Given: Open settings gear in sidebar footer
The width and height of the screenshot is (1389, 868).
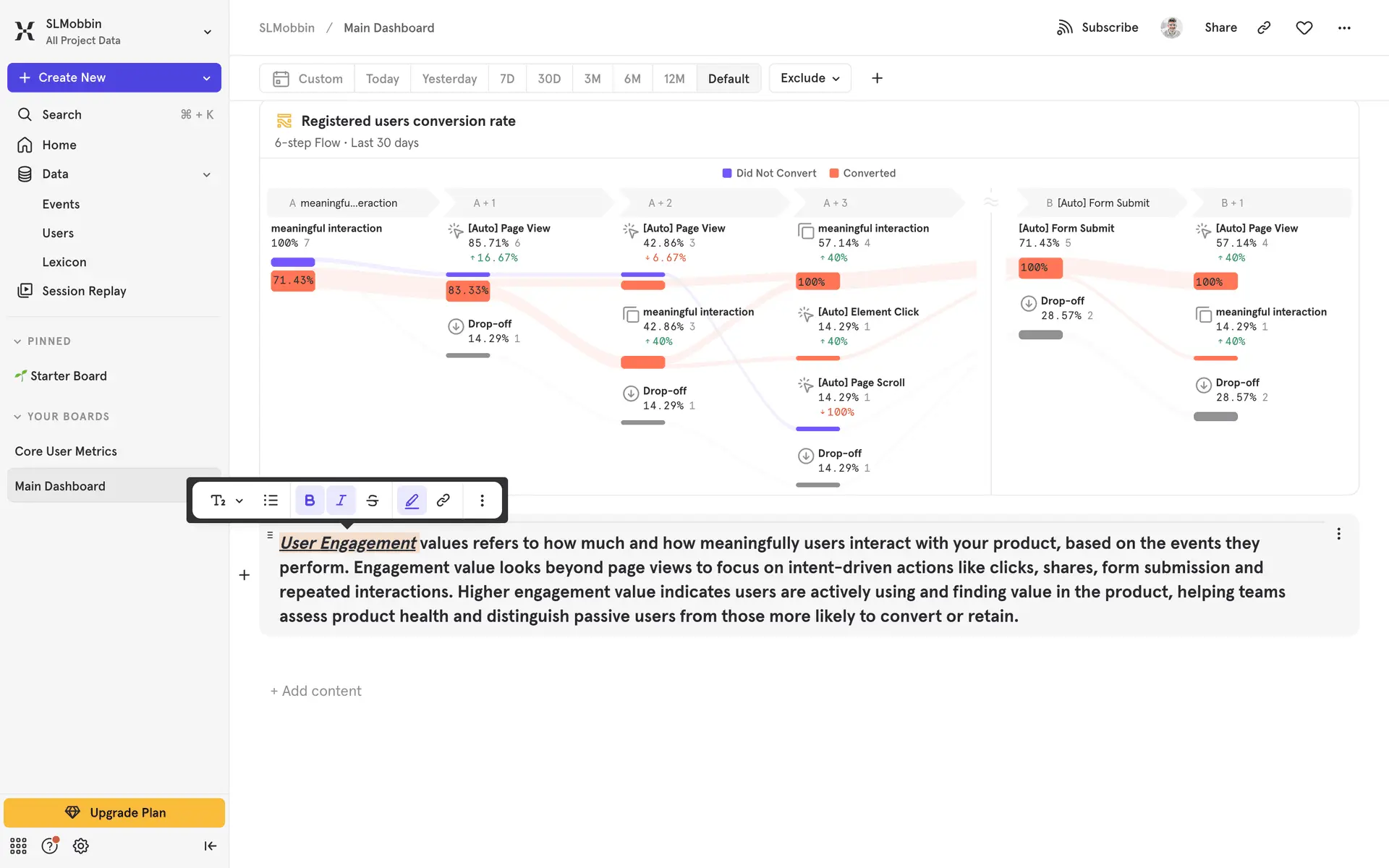Looking at the screenshot, I should tap(81, 846).
